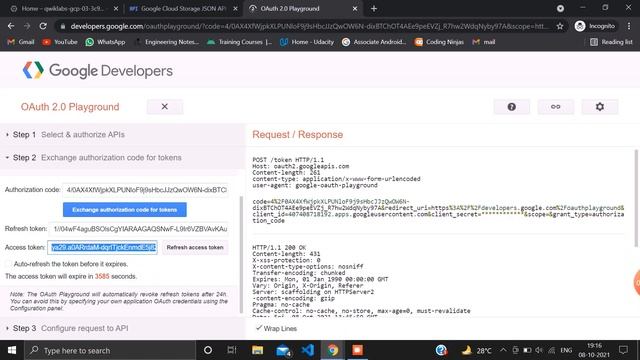Bookmark this page with star icon
Screen dimensions: 640x360
tap(560, 26)
